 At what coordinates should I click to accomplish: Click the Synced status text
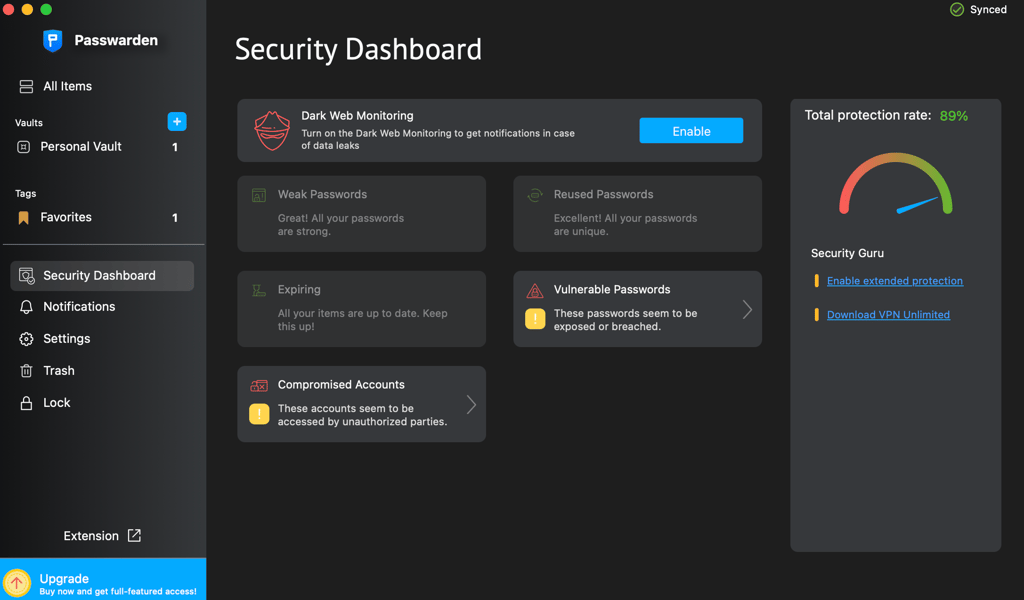988,9
